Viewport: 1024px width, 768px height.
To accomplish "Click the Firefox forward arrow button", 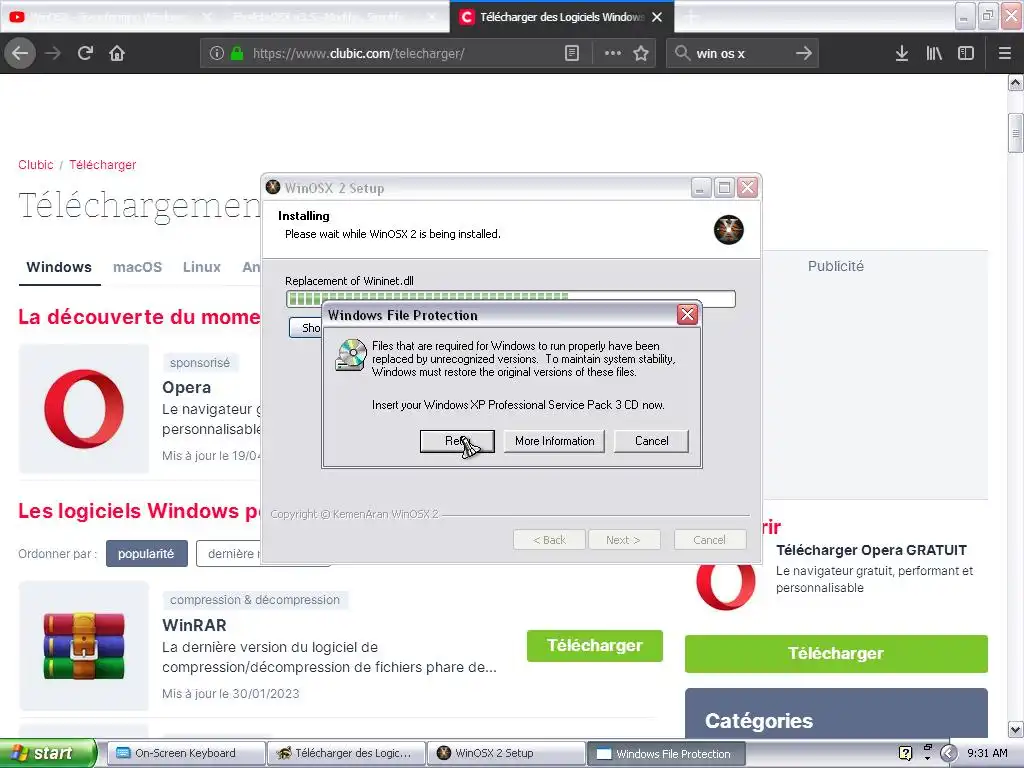I will pyautogui.click(x=53, y=53).
